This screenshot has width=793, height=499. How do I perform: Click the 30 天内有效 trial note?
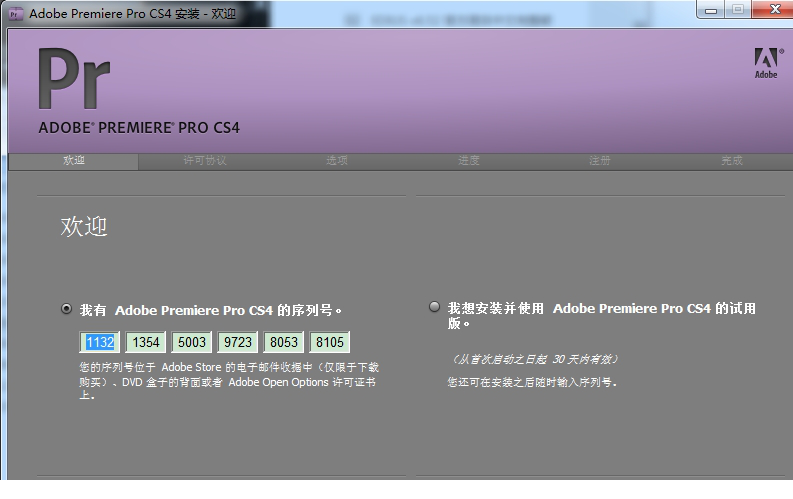(534, 359)
